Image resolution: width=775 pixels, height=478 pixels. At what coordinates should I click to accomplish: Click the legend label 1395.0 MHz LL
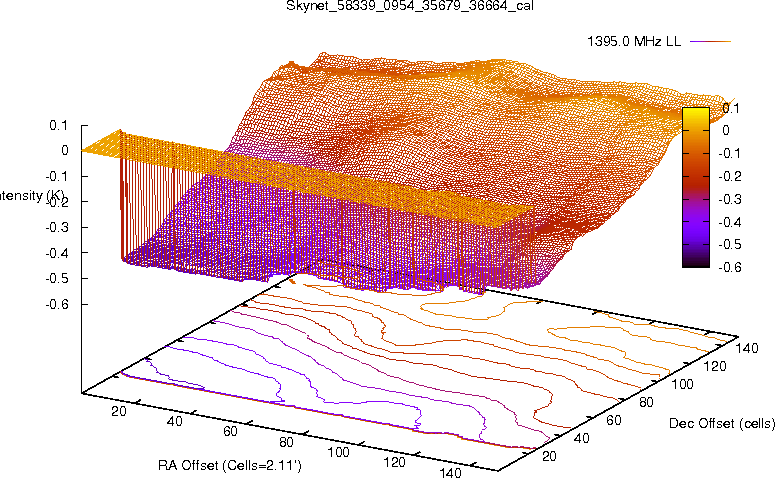point(634,42)
